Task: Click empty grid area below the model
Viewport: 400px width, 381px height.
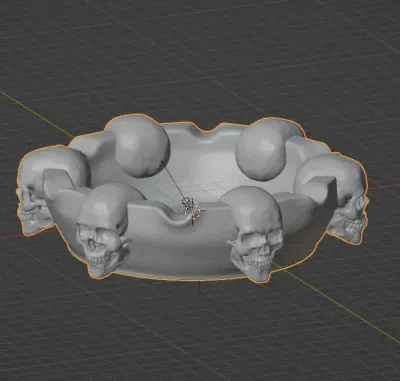Action: pyautogui.click(x=200, y=333)
